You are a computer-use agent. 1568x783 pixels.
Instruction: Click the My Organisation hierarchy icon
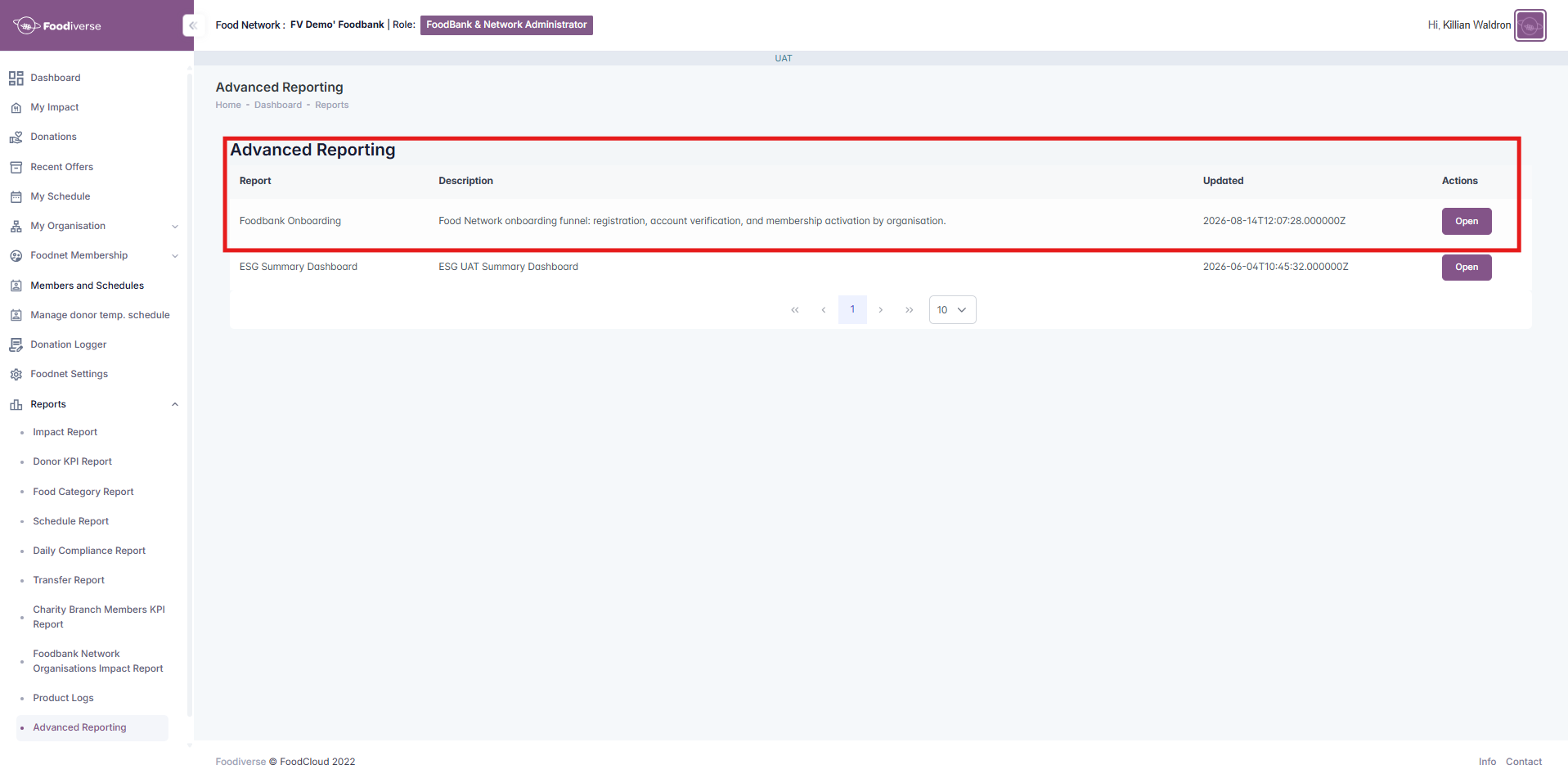(x=16, y=226)
